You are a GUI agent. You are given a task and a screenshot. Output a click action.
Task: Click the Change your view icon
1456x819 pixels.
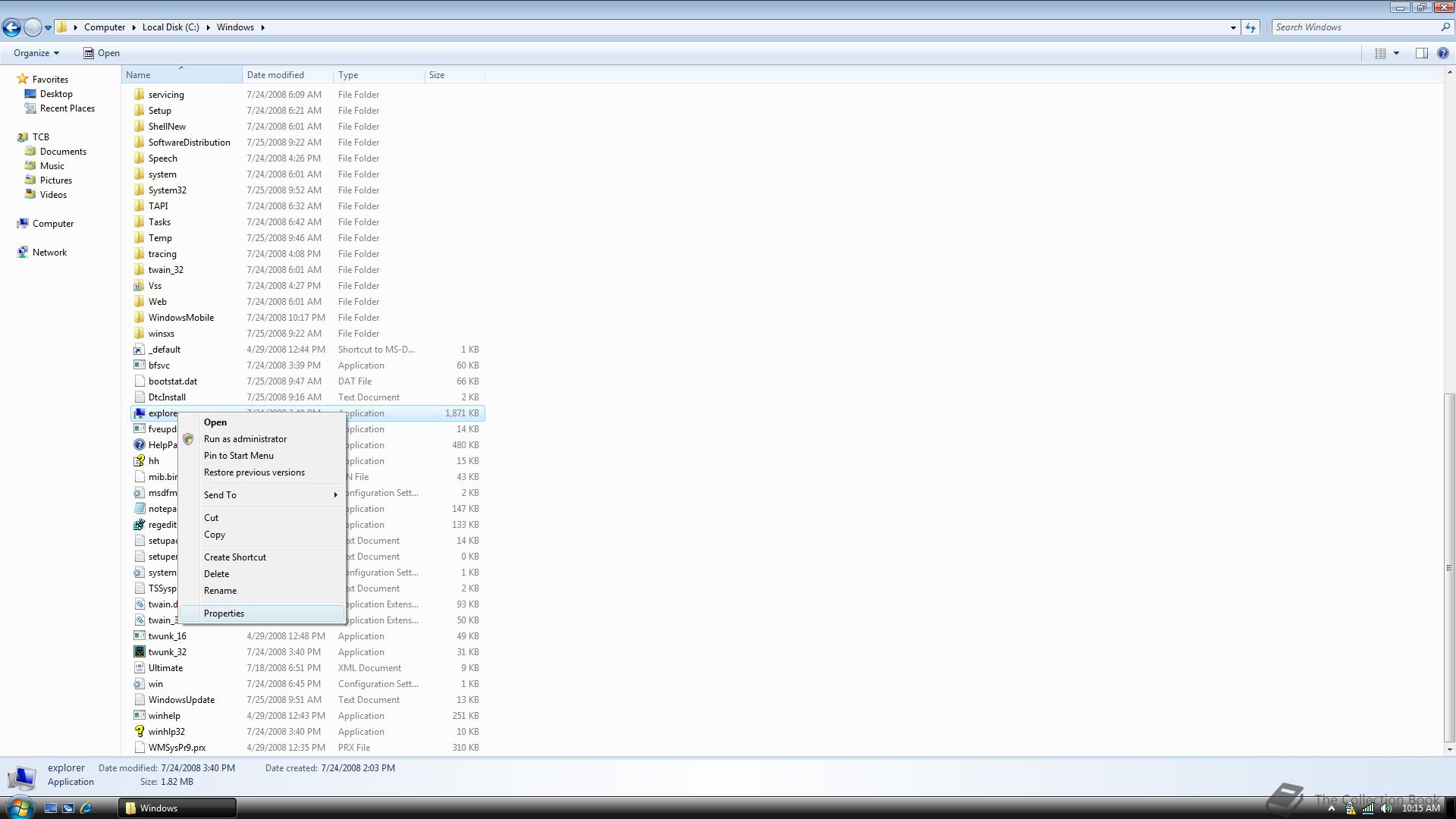[x=1380, y=53]
